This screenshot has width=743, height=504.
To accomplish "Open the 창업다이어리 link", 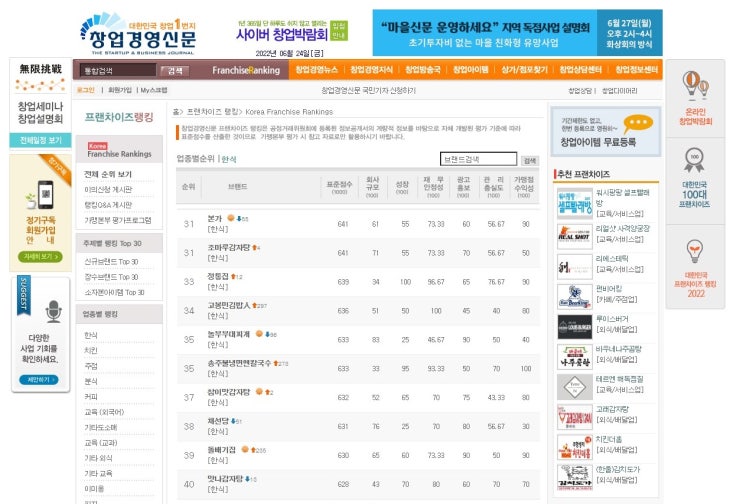I will [620, 91].
